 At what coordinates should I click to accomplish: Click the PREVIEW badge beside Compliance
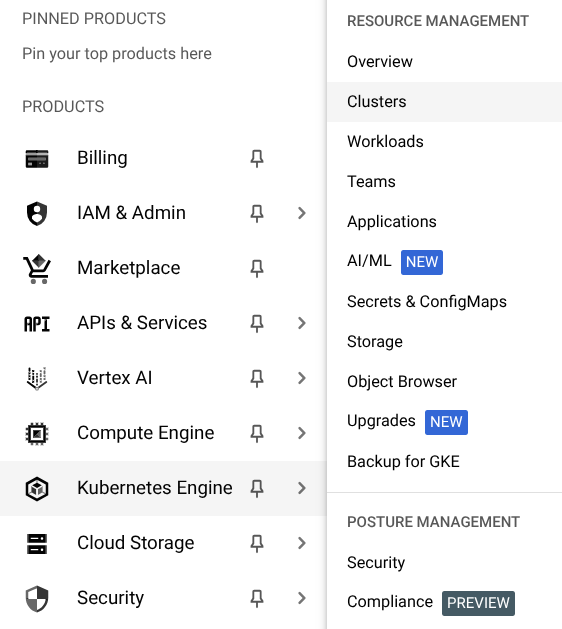click(x=478, y=603)
